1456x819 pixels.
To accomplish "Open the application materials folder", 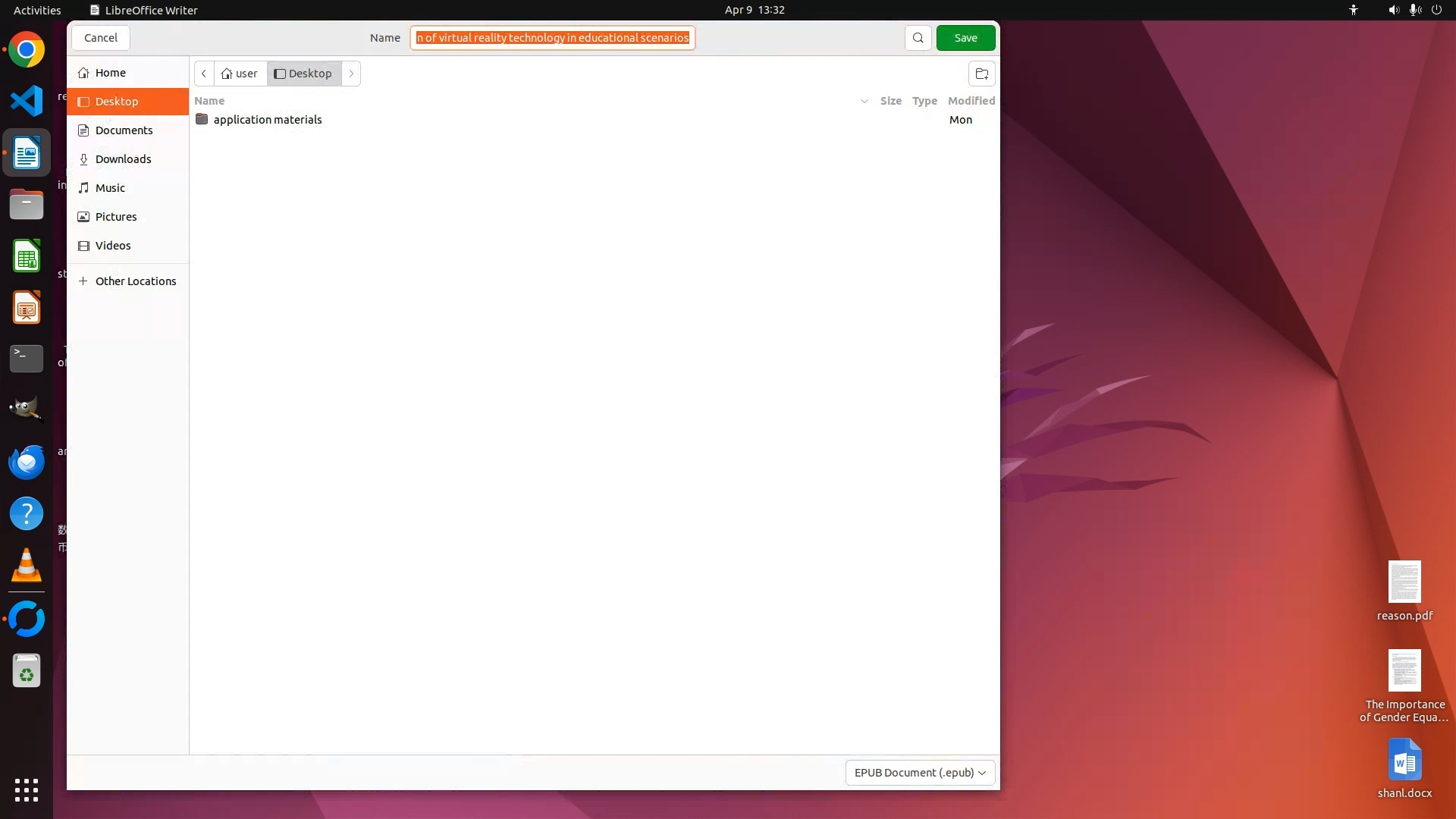I will pos(267,120).
